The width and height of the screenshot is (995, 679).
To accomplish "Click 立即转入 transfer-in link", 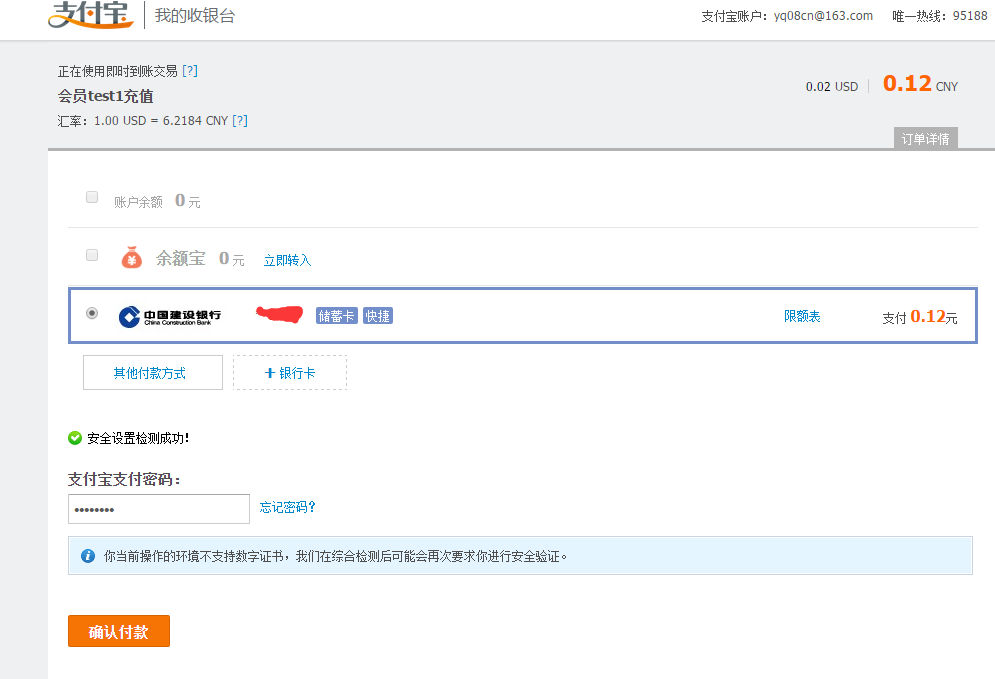I will click(287, 260).
